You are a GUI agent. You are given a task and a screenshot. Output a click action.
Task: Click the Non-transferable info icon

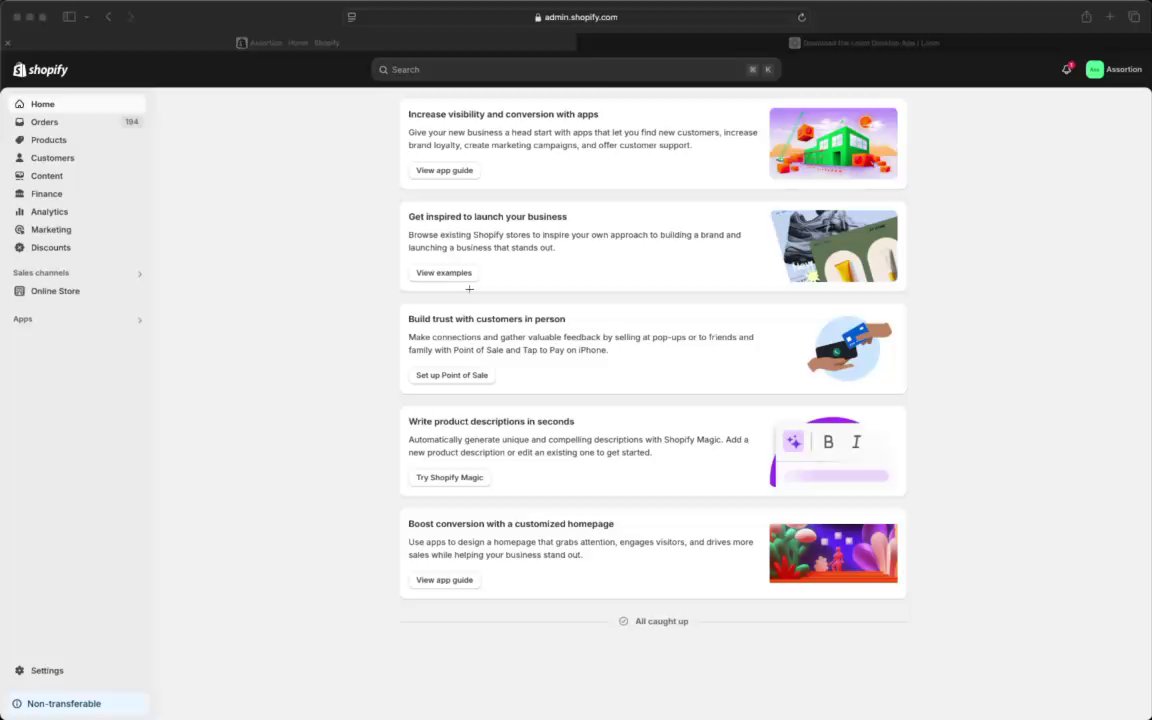(17, 704)
